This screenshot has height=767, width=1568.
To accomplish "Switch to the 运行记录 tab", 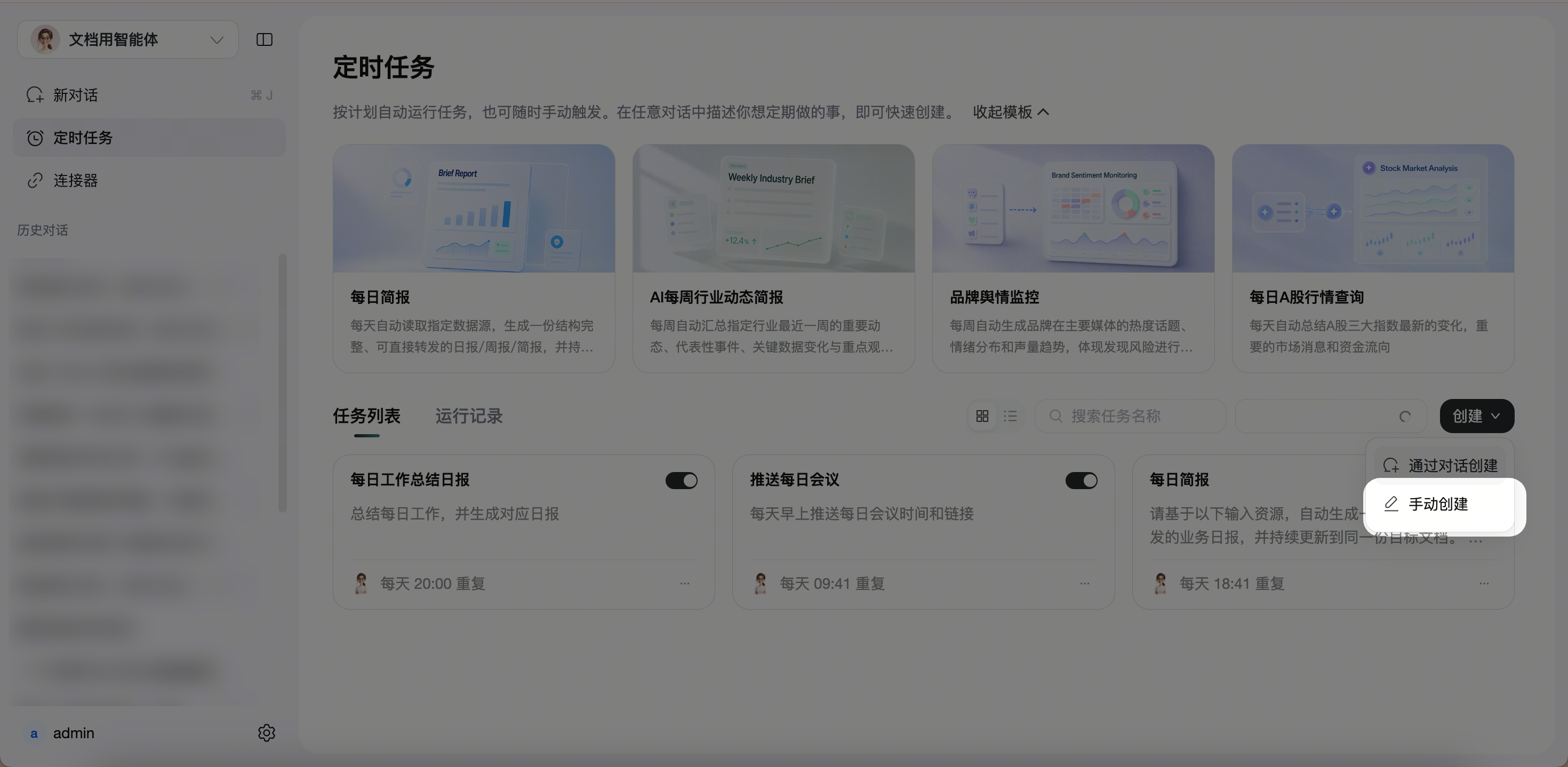I will pyautogui.click(x=469, y=416).
